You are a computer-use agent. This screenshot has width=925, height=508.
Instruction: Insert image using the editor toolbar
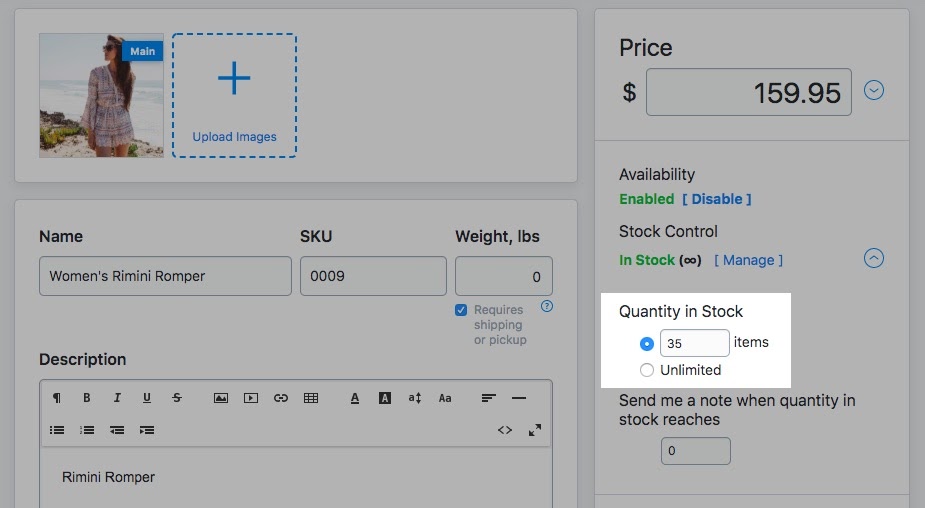click(x=221, y=398)
